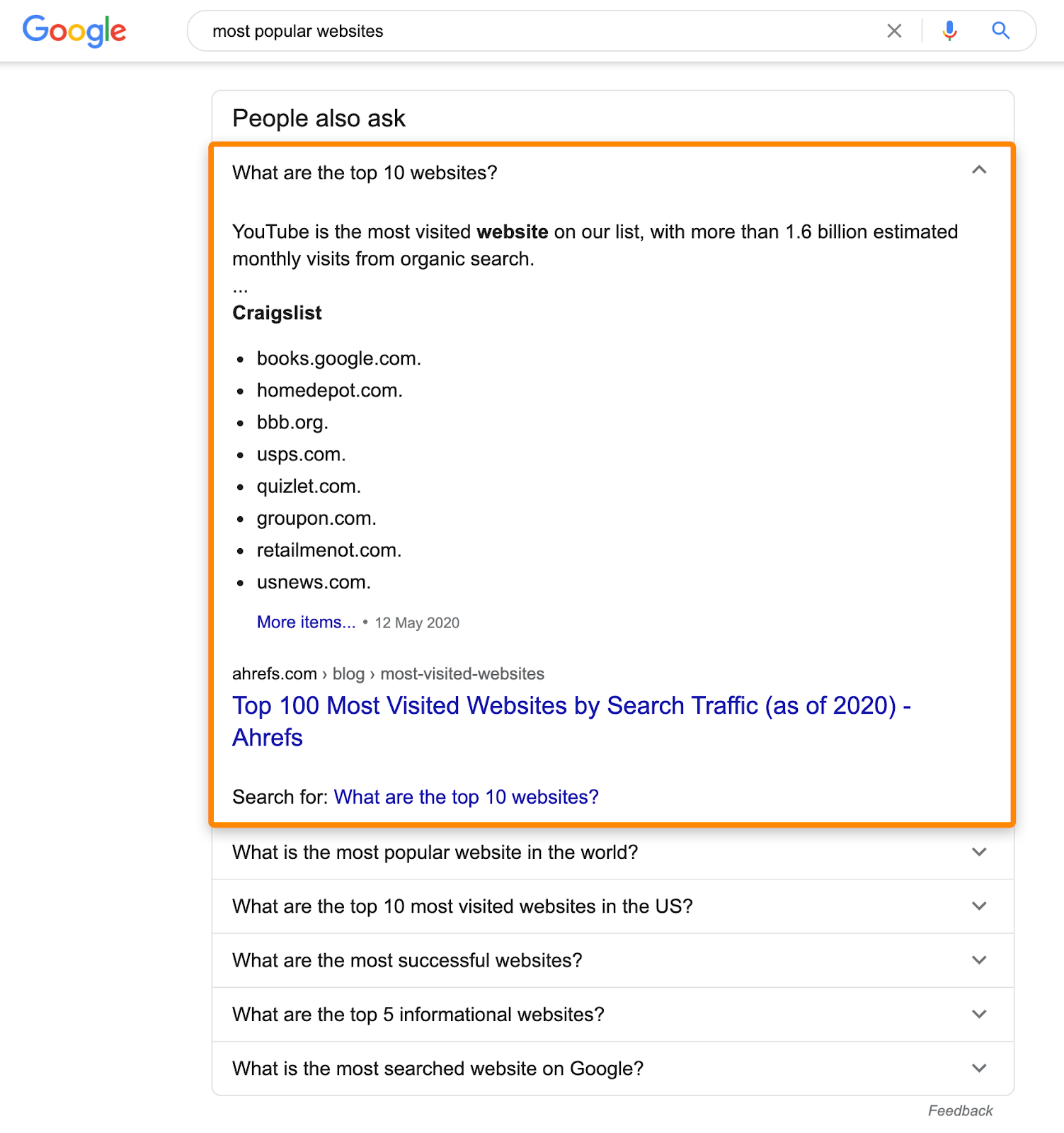The image size is (1064, 1133).
Task: Expand "What are the top 5 informational websites?"
Action: (979, 1014)
